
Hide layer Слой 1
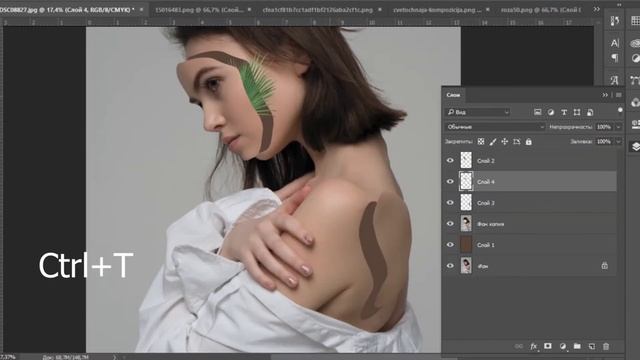(x=450, y=244)
